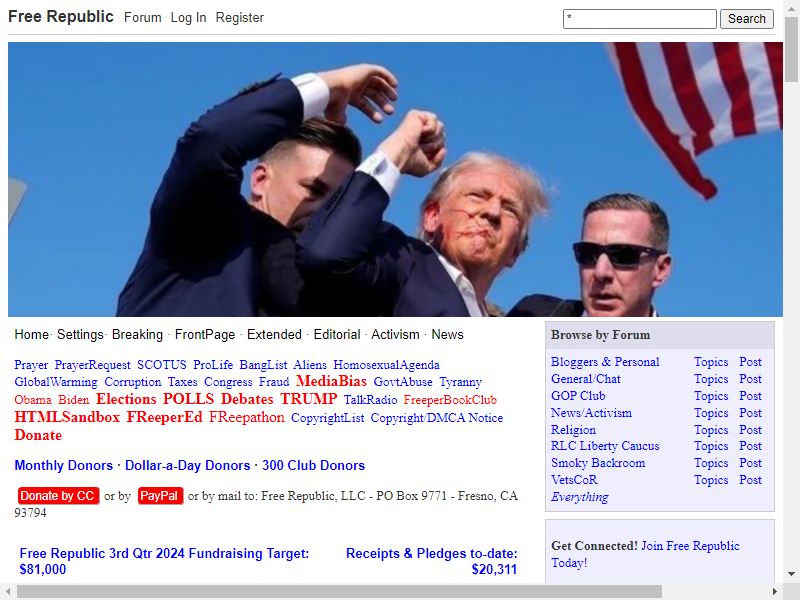Open the POLLS topic link
Image resolution: width=800 pixels, height=600 pixels.
tap(188, 399)
